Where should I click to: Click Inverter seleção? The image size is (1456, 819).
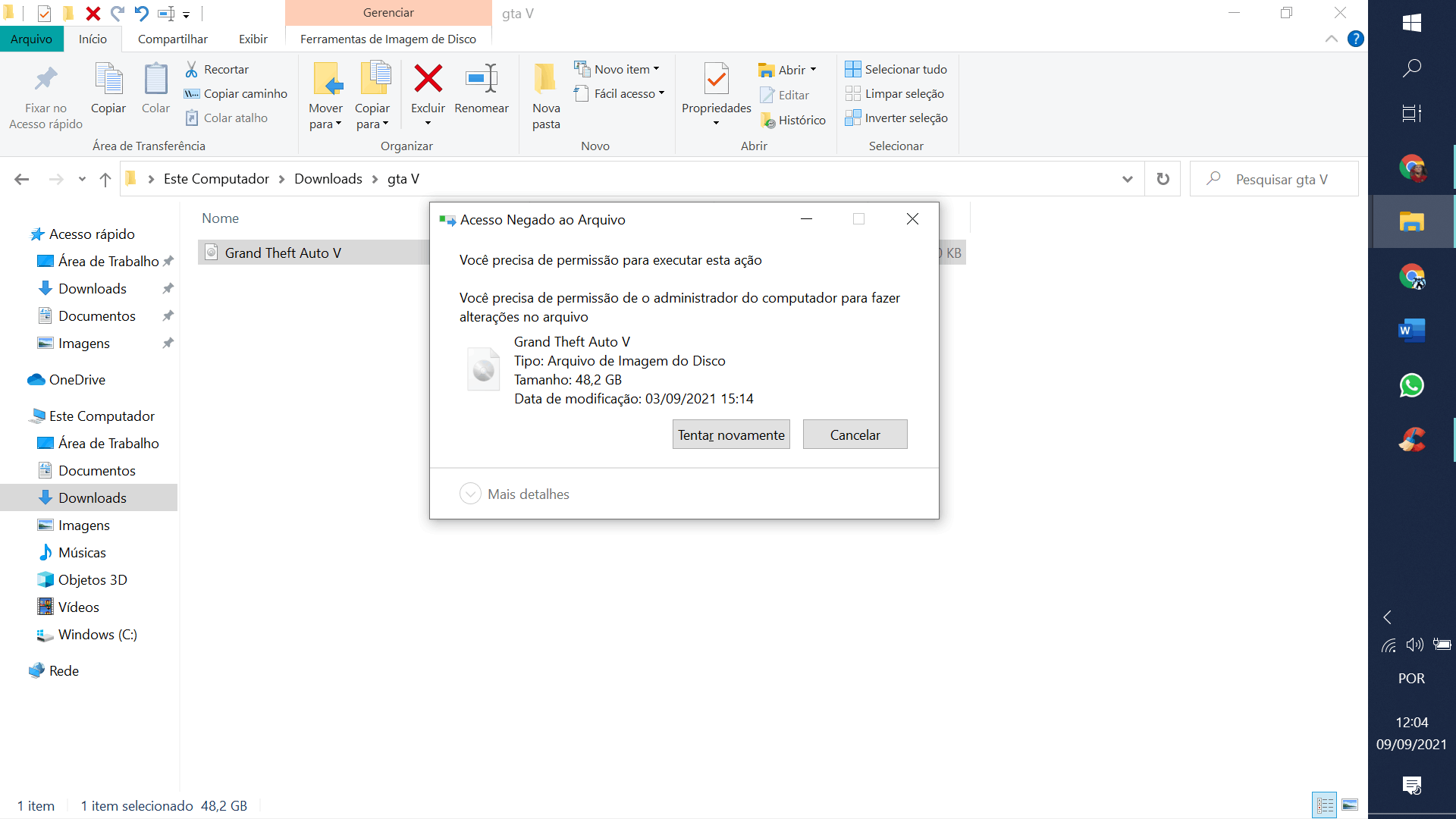[896, 118]
